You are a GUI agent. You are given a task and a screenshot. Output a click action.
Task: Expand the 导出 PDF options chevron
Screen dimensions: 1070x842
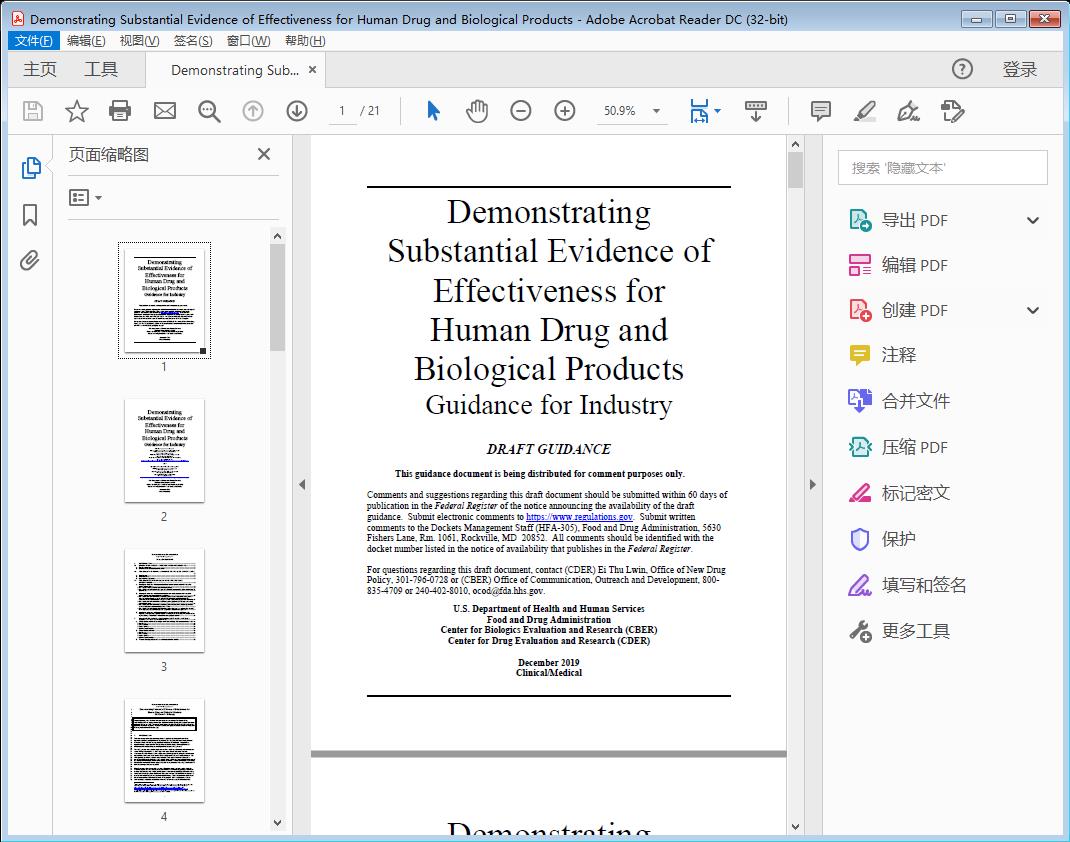pyautogui.click(x=1032, y=219)
